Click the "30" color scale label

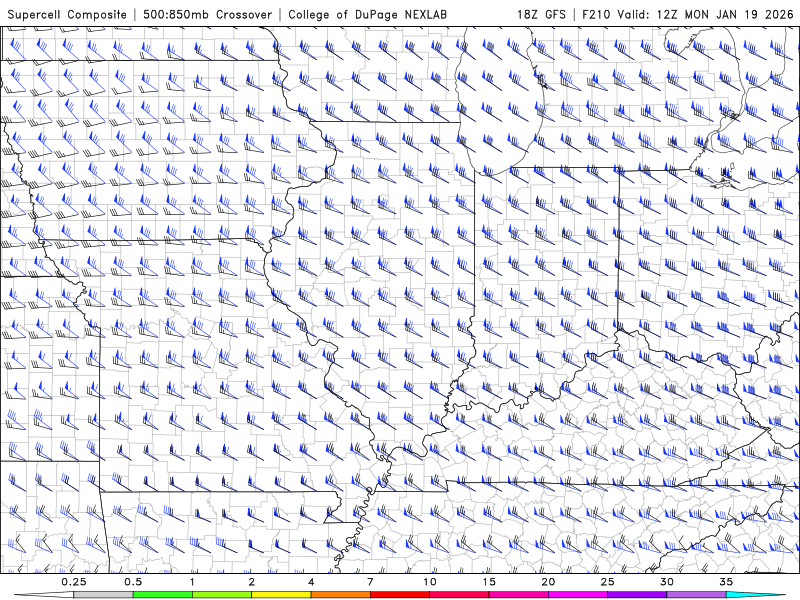(667, 582)
